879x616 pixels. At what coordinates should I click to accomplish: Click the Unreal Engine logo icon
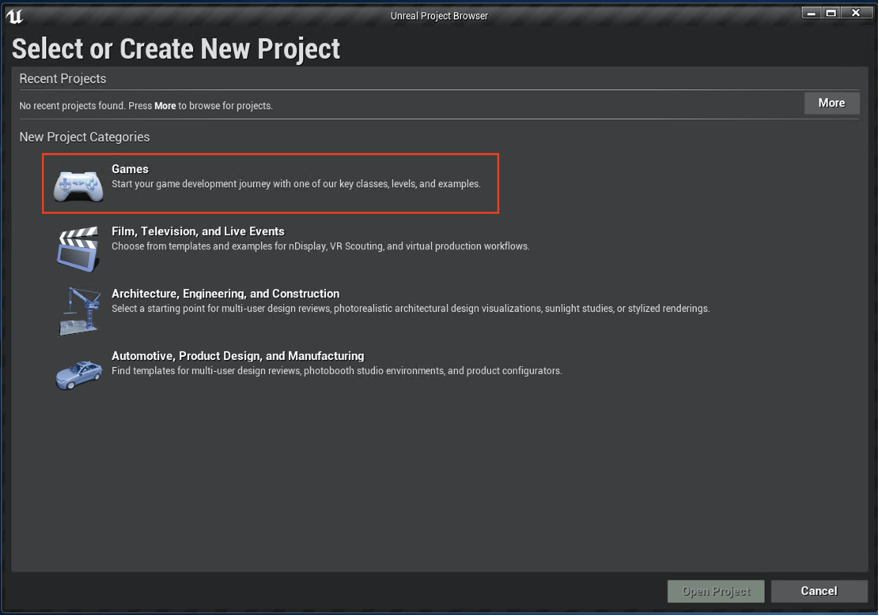coord(15,16)
